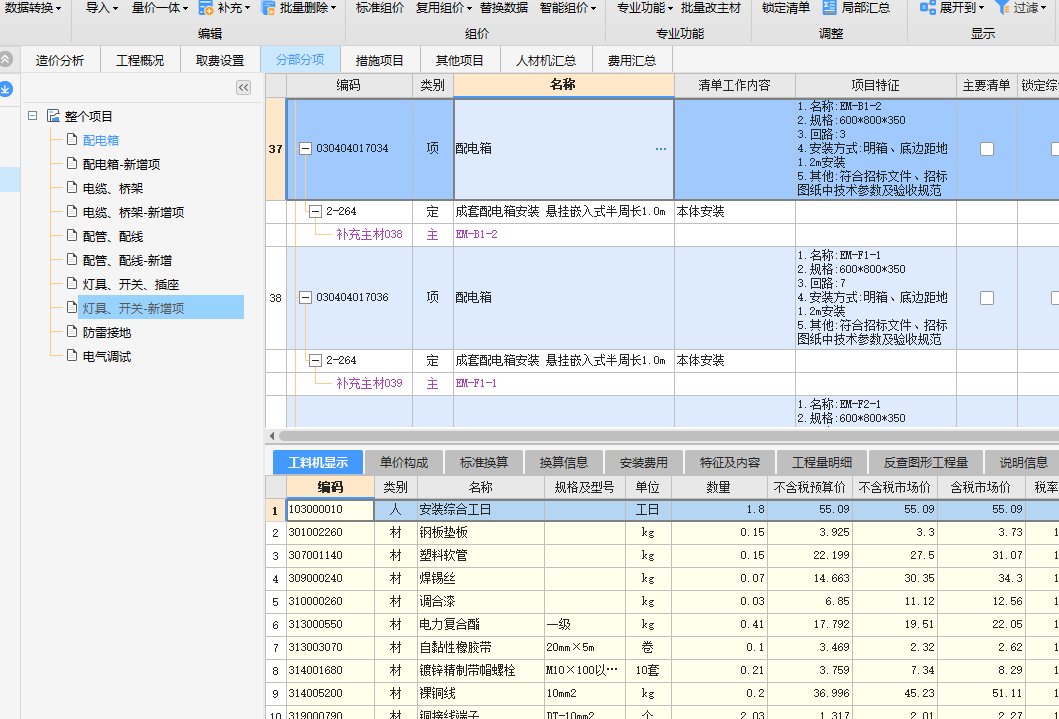Open the 量价一体 dropdown
This screenshot has height=719, width=1059.
pos(160,8)
